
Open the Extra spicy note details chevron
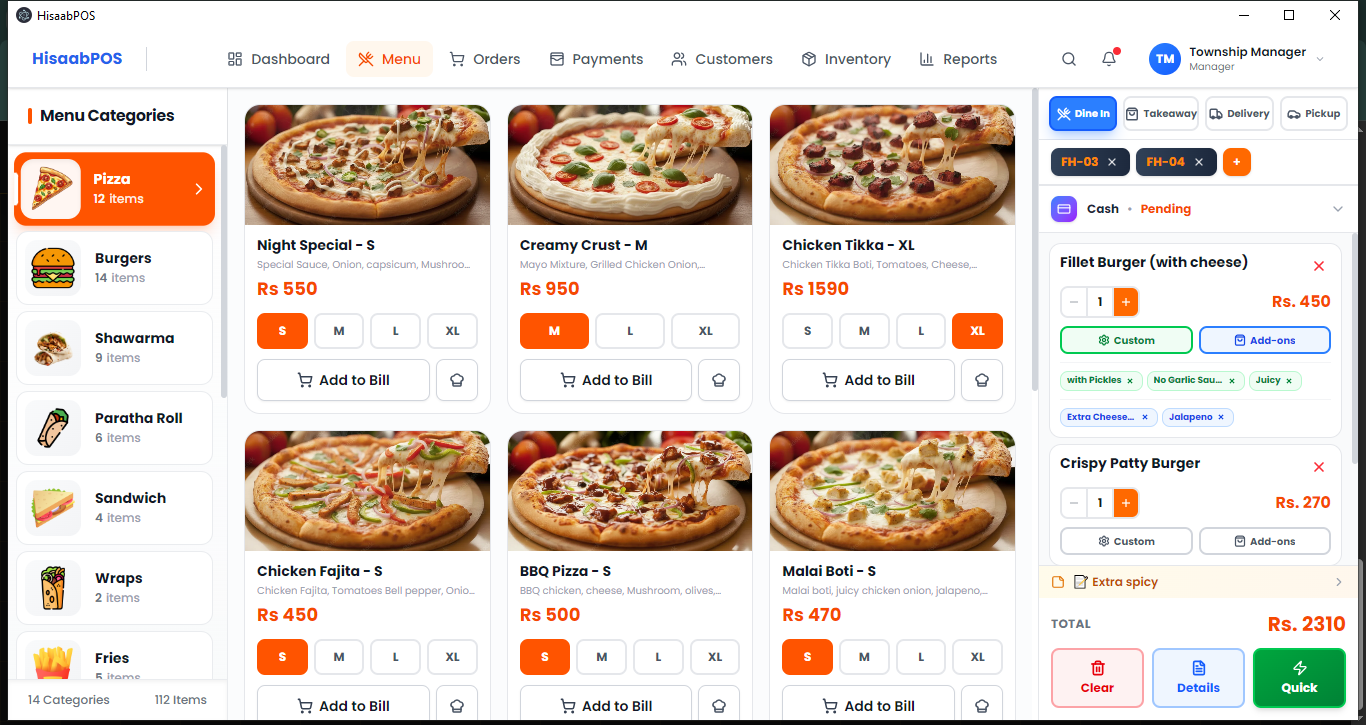pyautogui.click(x=1340, y=580)
